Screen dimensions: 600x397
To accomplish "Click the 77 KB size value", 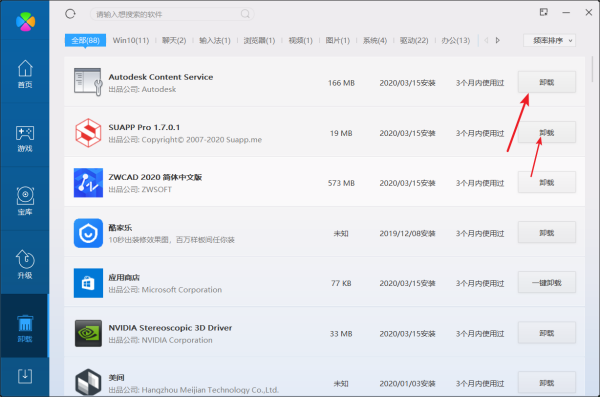I will pos(341,283).
